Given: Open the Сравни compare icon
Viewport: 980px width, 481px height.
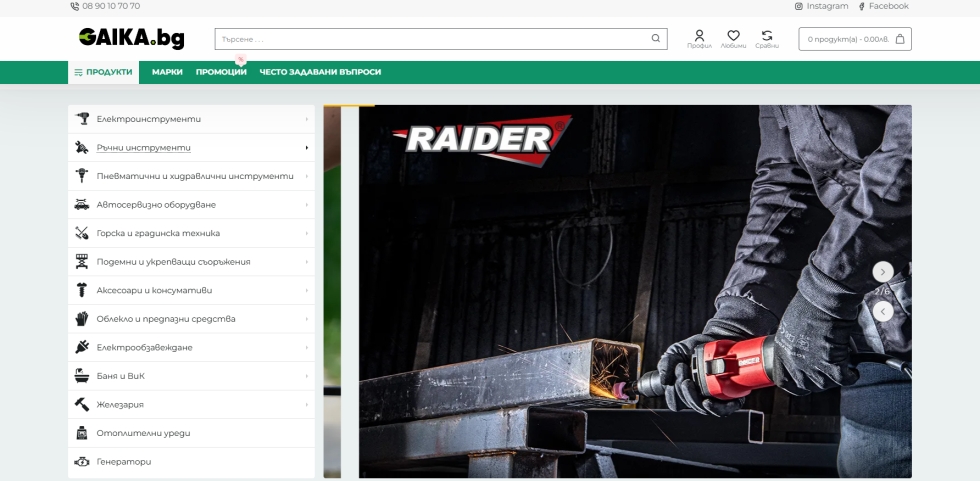Looking at the screenshot, I should point(767,36).
